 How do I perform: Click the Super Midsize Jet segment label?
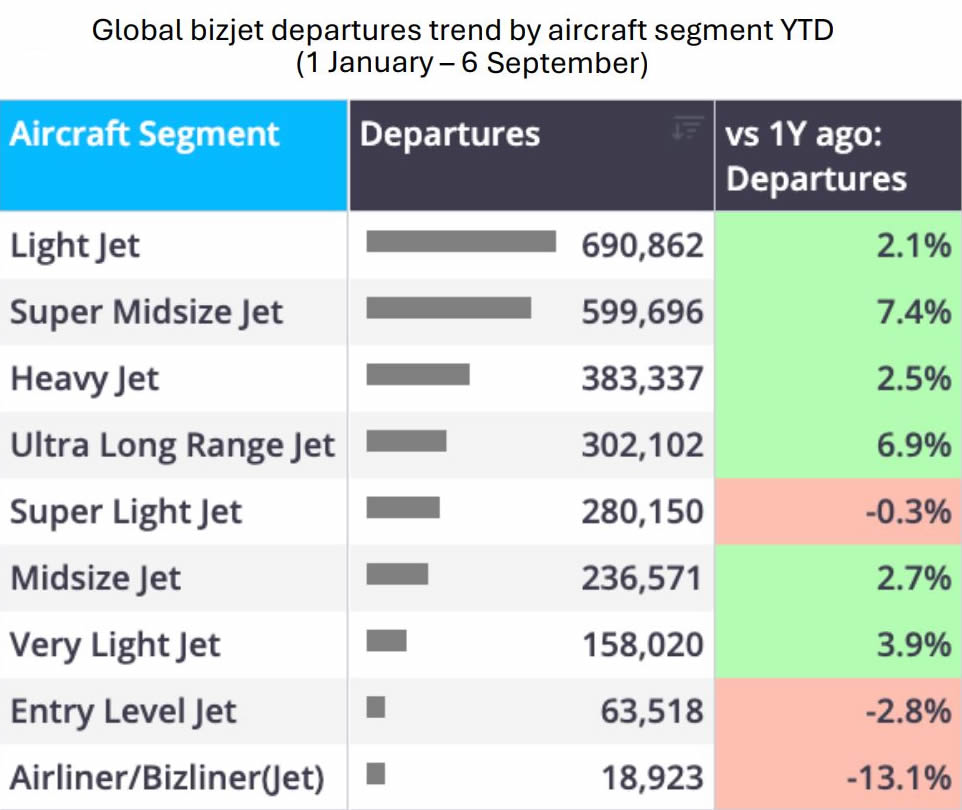146,312
